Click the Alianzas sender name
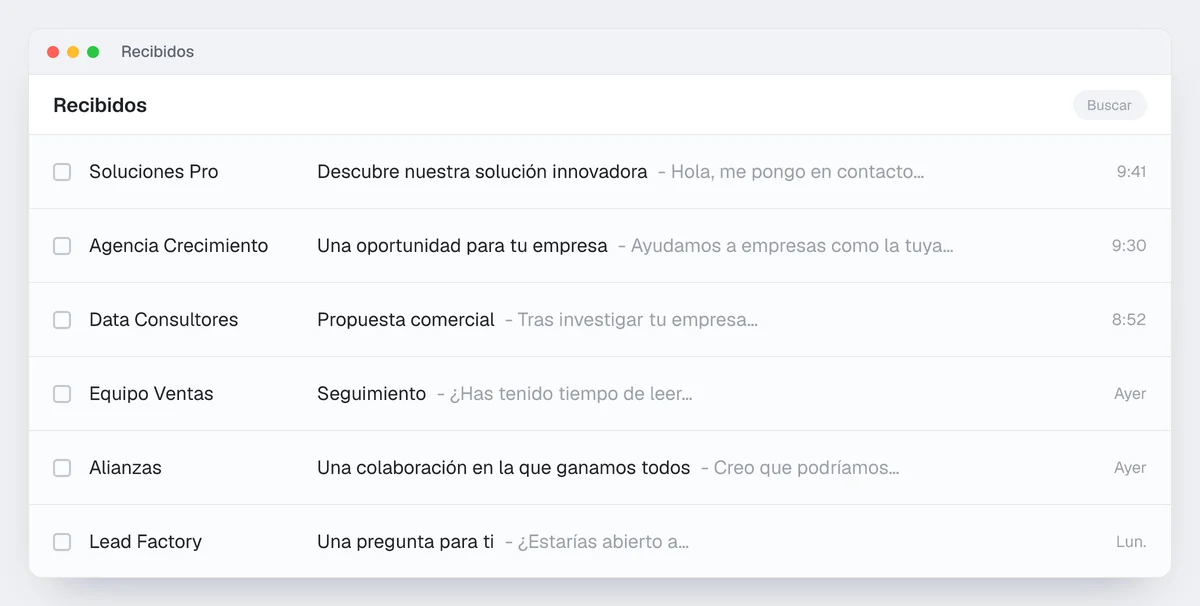Viewport: 1200px width, 606px height. pos(125,468)
